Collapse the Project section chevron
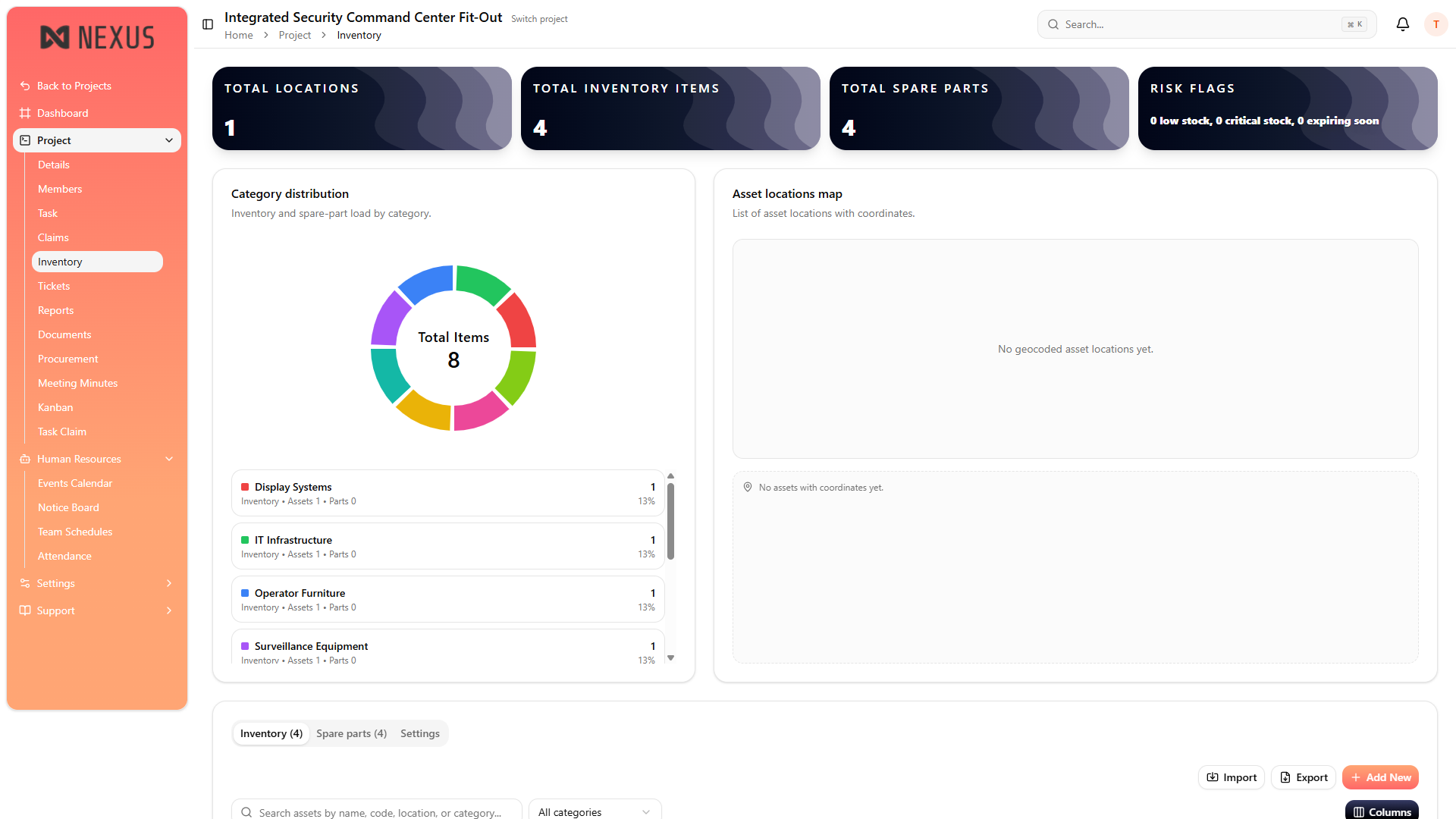 point(169,140)
